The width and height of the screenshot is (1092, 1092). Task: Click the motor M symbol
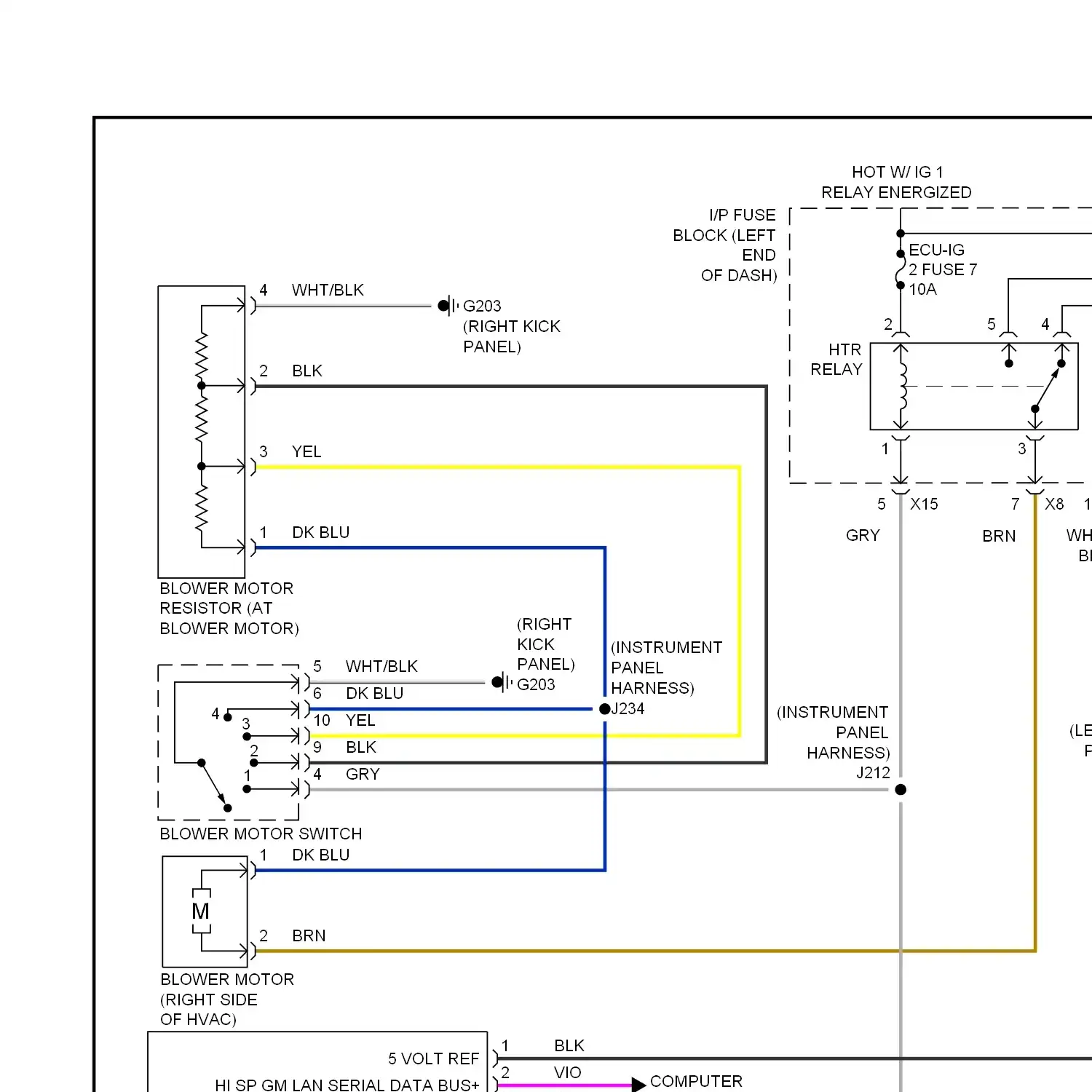[201, 911]
